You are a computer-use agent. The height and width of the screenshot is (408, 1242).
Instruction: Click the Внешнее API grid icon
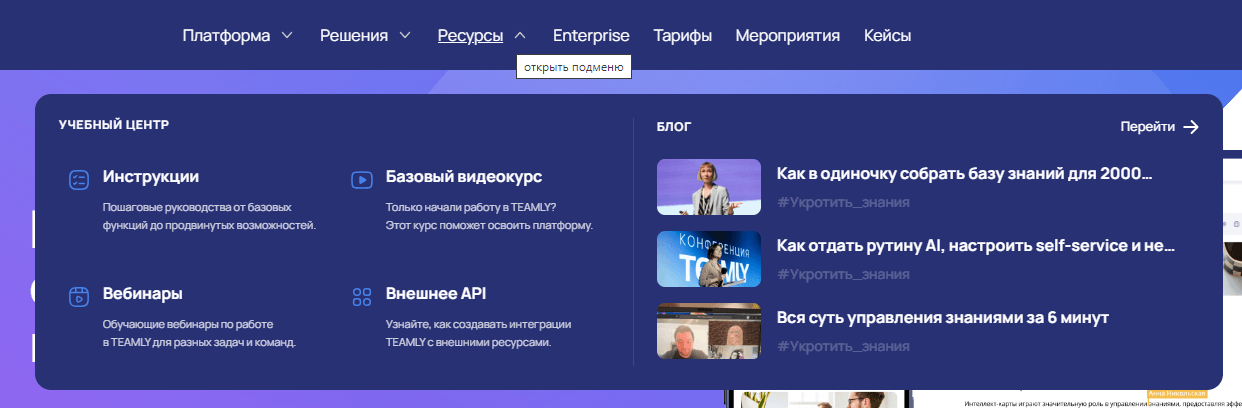pyautogui.click(x=362, y=297)
